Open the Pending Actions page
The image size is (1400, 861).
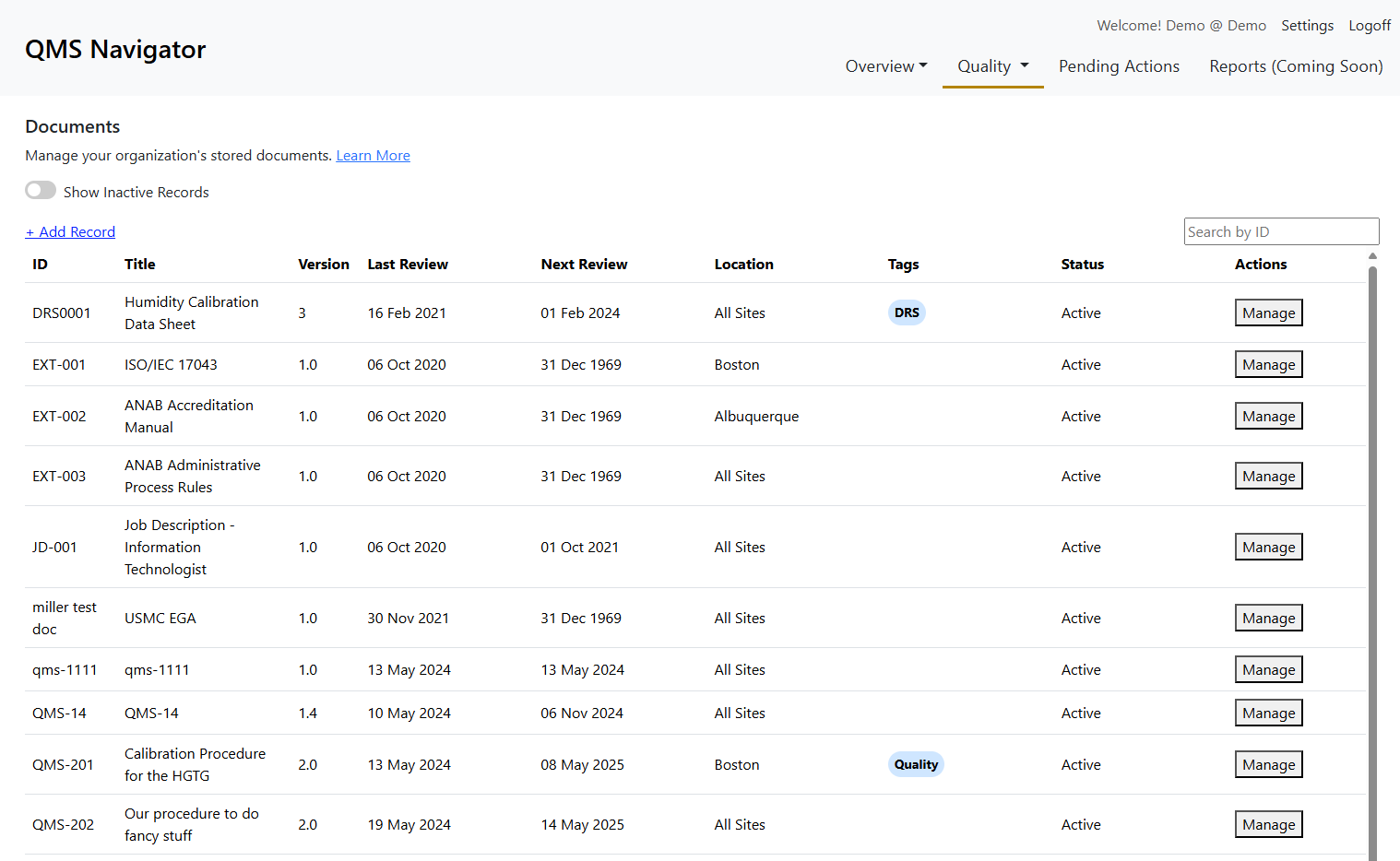pyautogui.click(x=1119, y=66)
